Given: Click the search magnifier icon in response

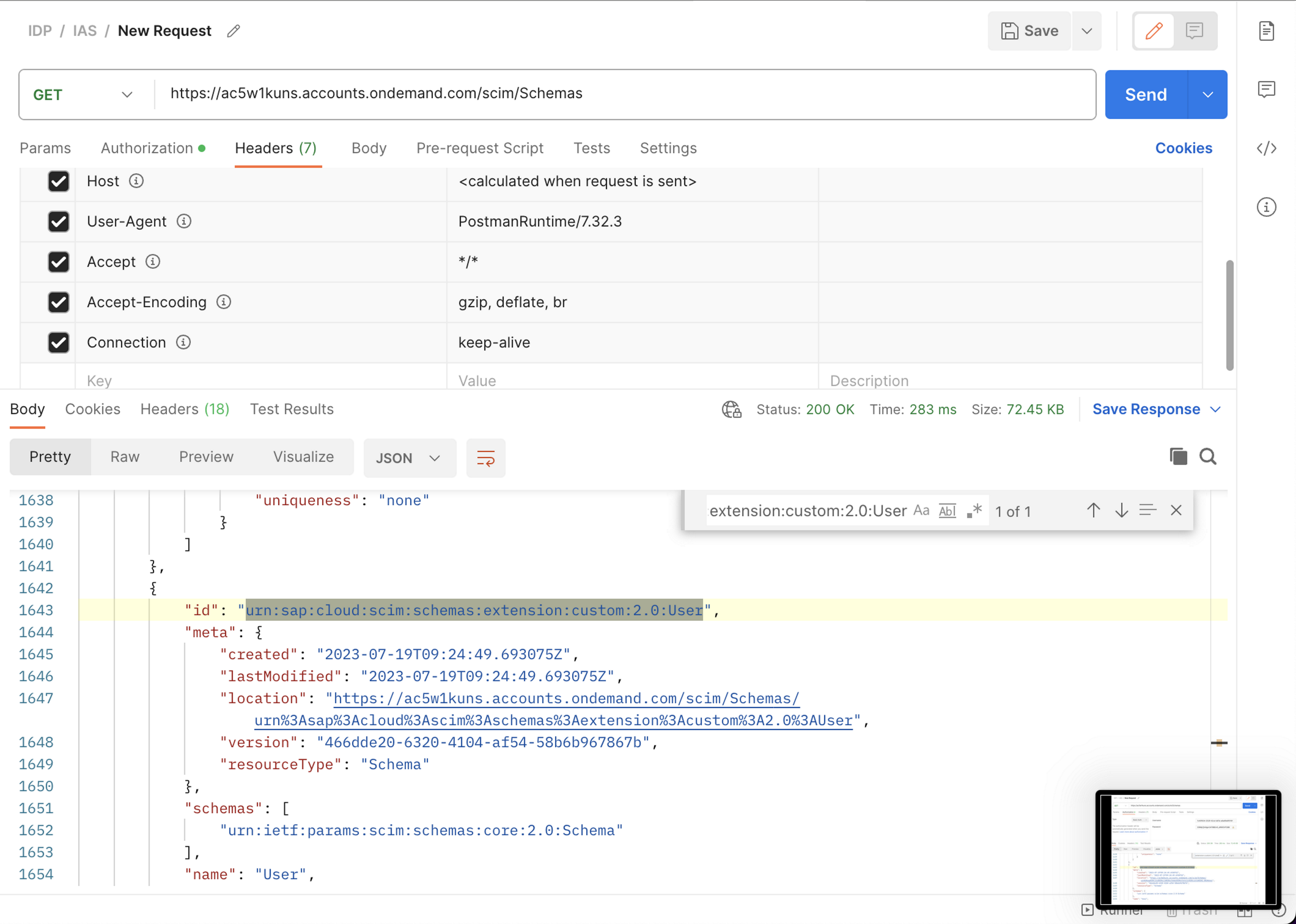Looking at the screenshot, I should coord(1208,456).
